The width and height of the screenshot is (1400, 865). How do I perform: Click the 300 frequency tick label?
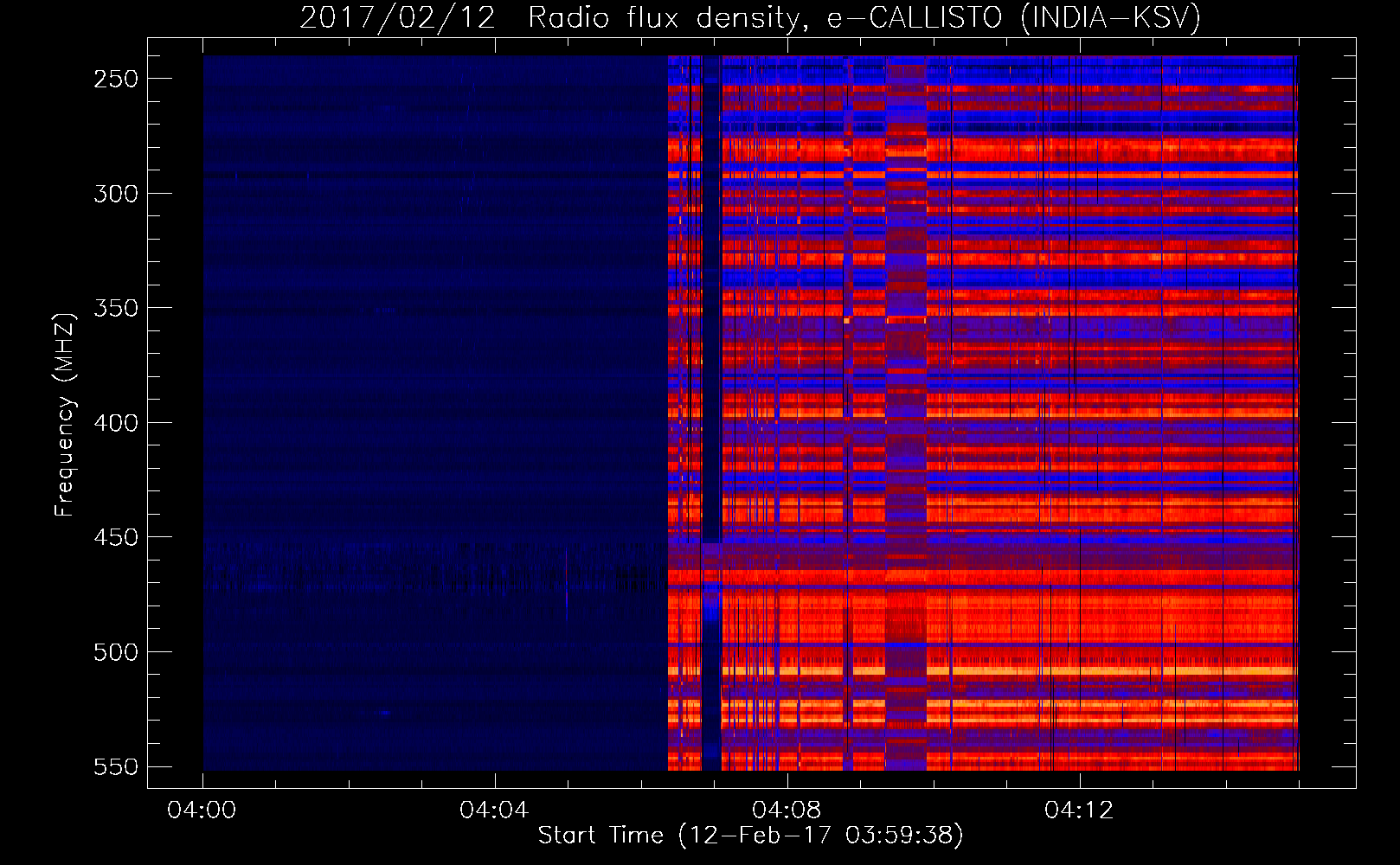(x=116, y=194)
